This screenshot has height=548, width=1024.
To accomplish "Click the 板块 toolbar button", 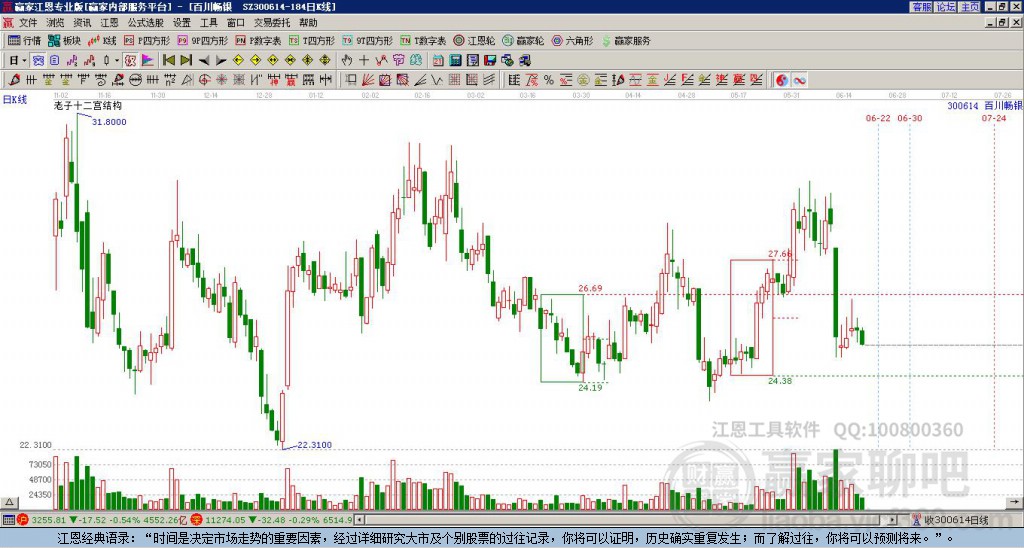I will 64,40.
